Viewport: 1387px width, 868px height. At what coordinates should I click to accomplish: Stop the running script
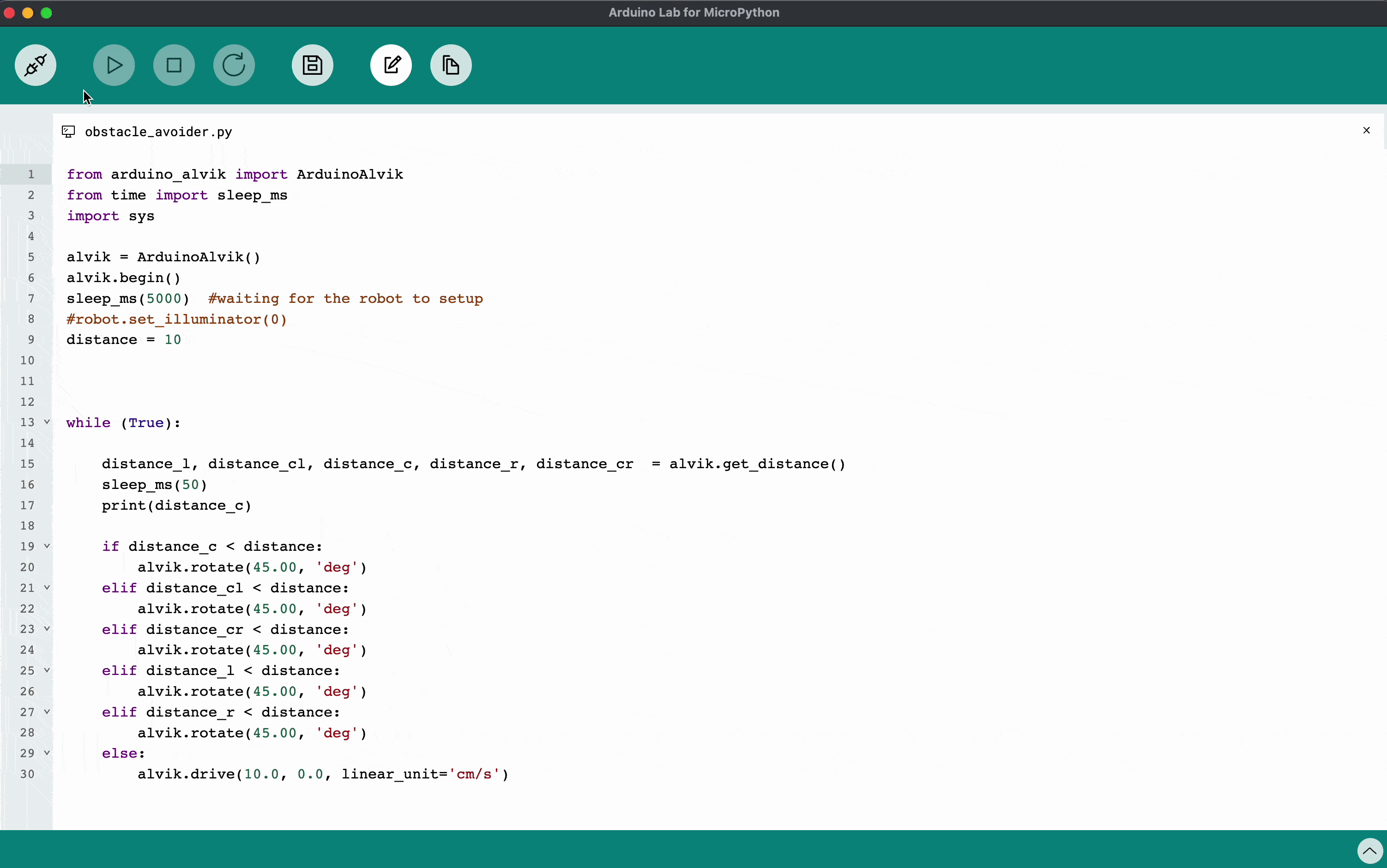[x=174, y=65]
